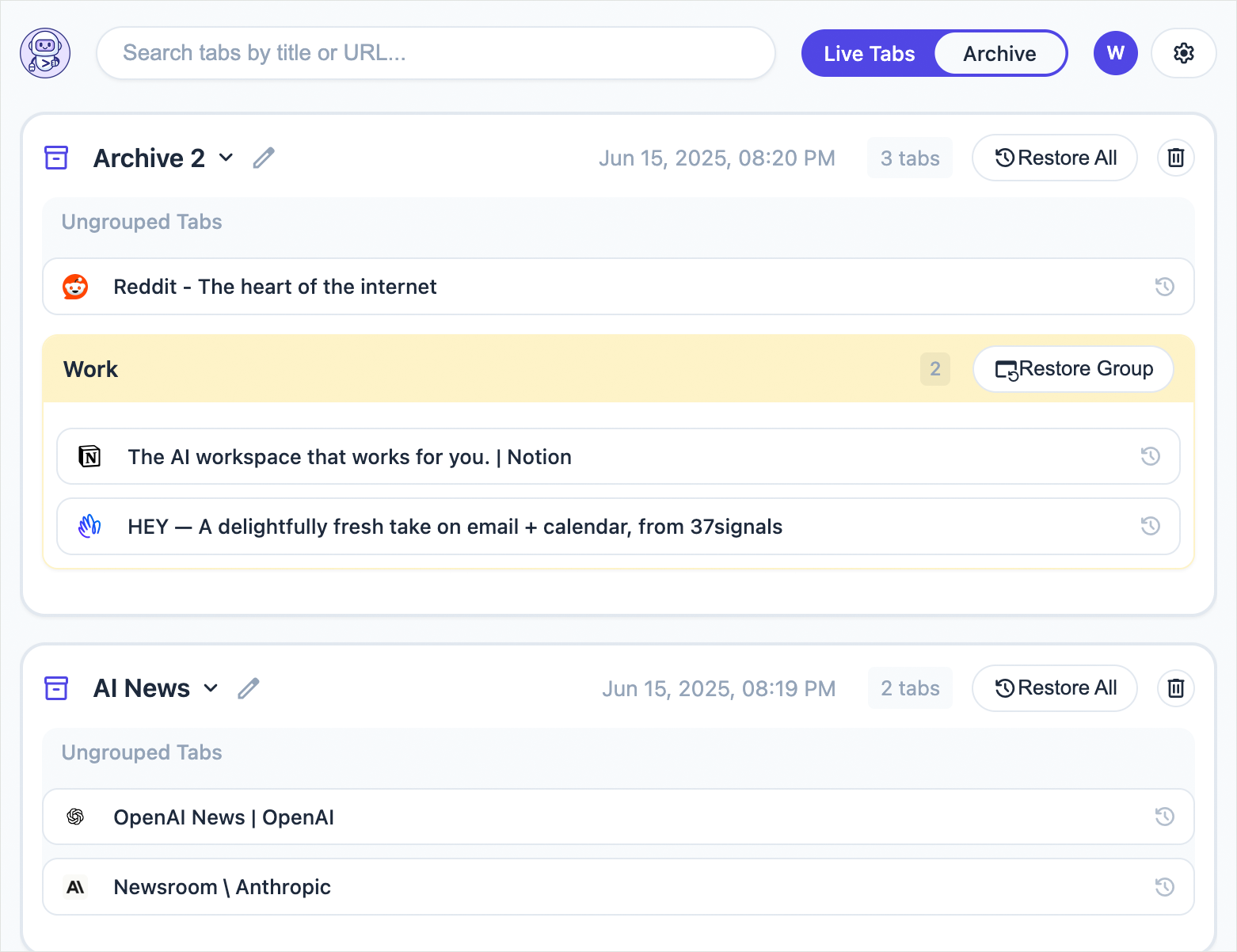Delete the AI News archive
1237x952 pixels.
tap(1175, 688)
